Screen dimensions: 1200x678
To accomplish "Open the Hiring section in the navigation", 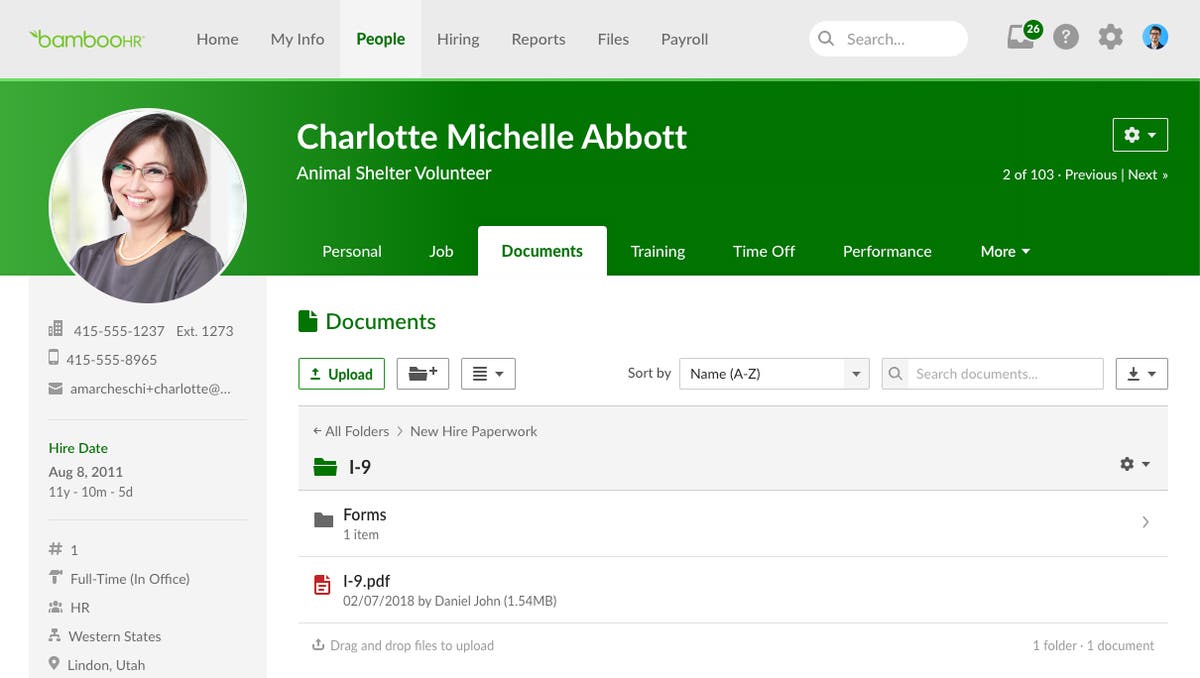I will [x=458, y=39].
